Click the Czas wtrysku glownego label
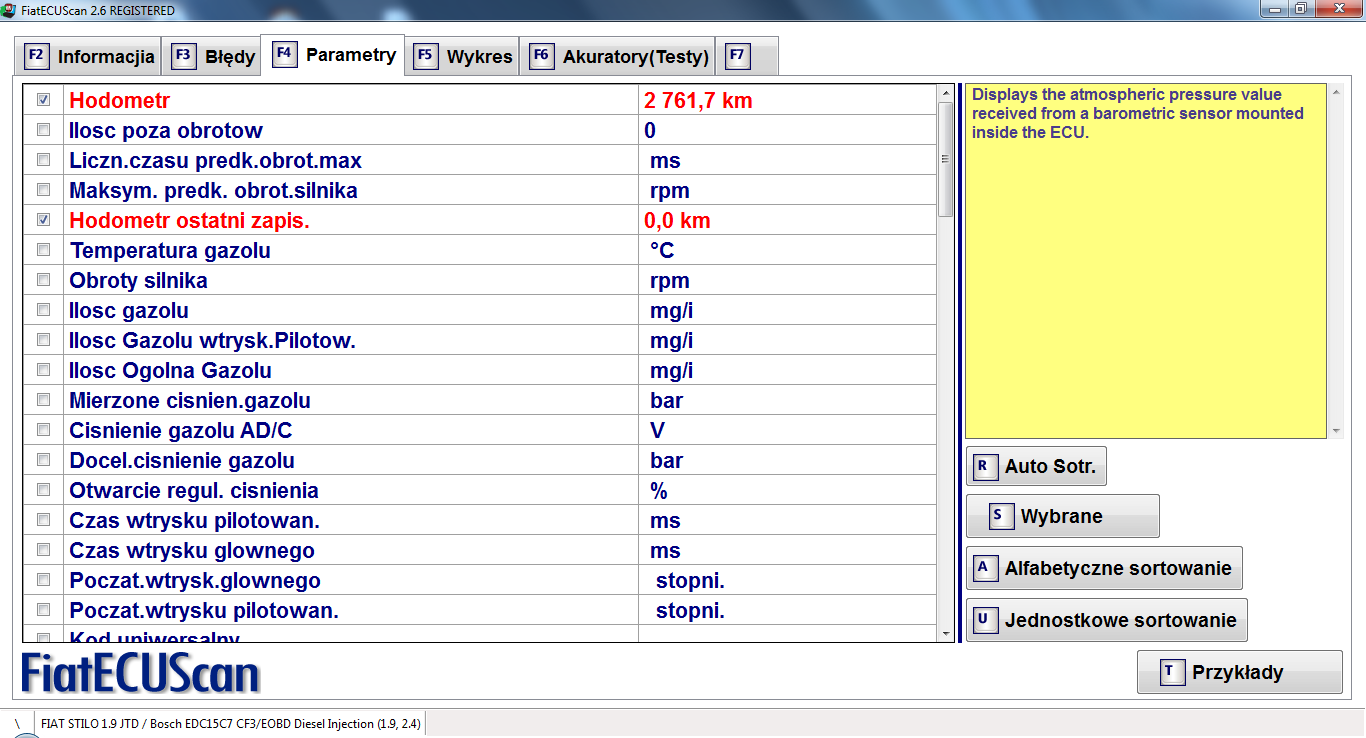The image size is (1366, 738). [x=192, y=550]
